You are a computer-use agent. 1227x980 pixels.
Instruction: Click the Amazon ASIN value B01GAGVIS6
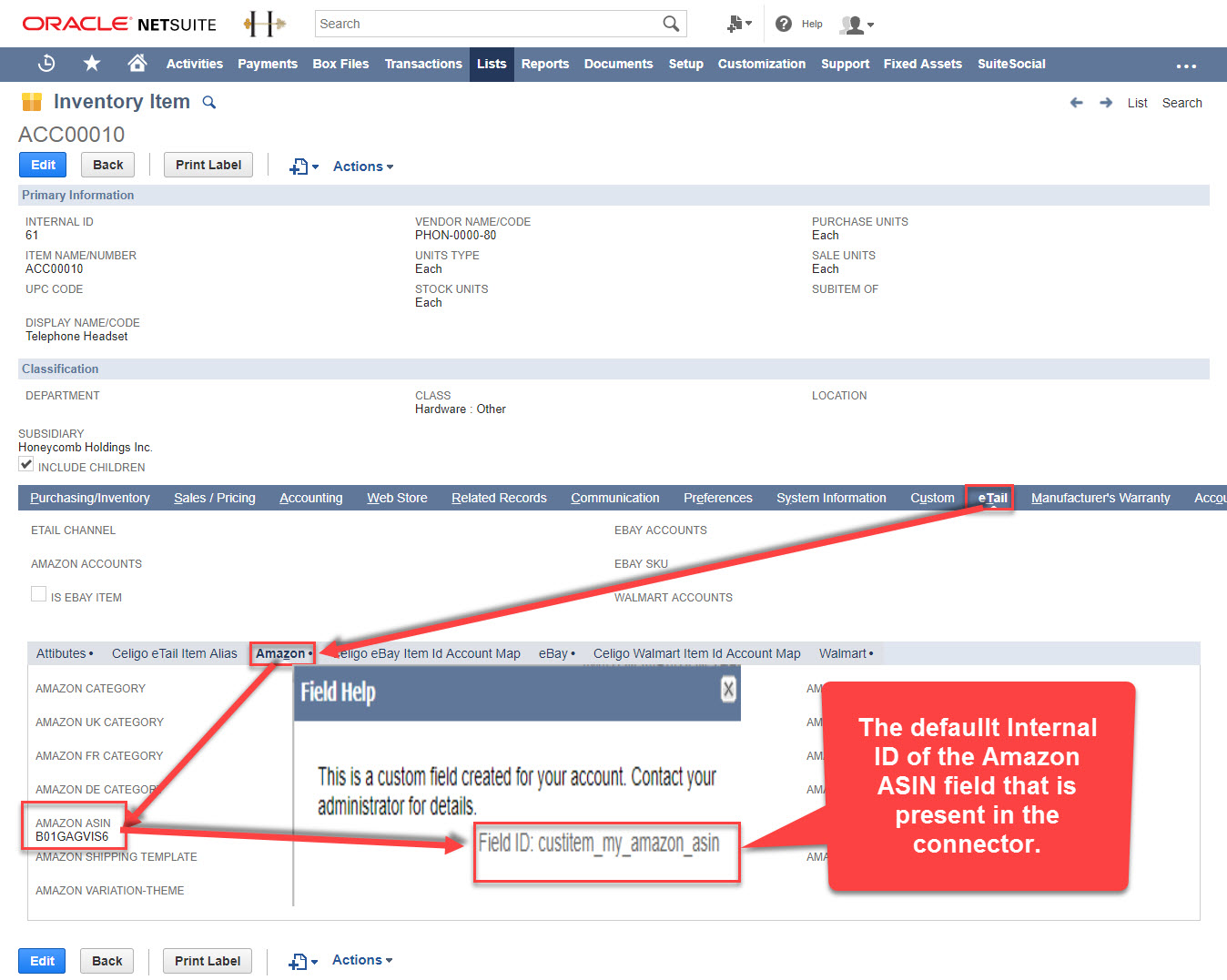coord(72,836)
